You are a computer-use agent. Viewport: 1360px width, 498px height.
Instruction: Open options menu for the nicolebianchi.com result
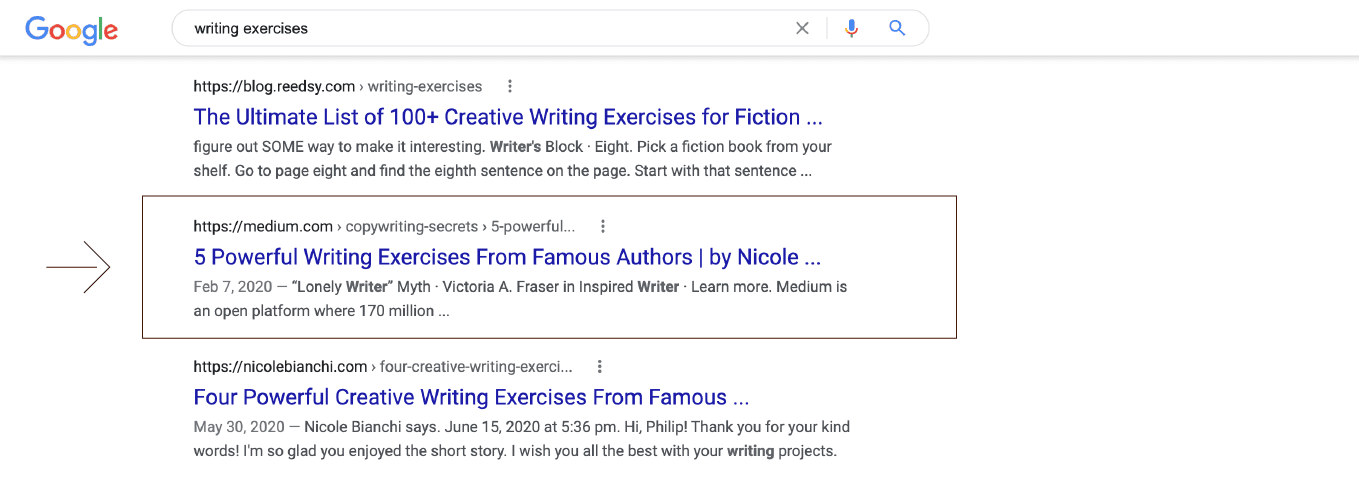[x=599, y=366]
